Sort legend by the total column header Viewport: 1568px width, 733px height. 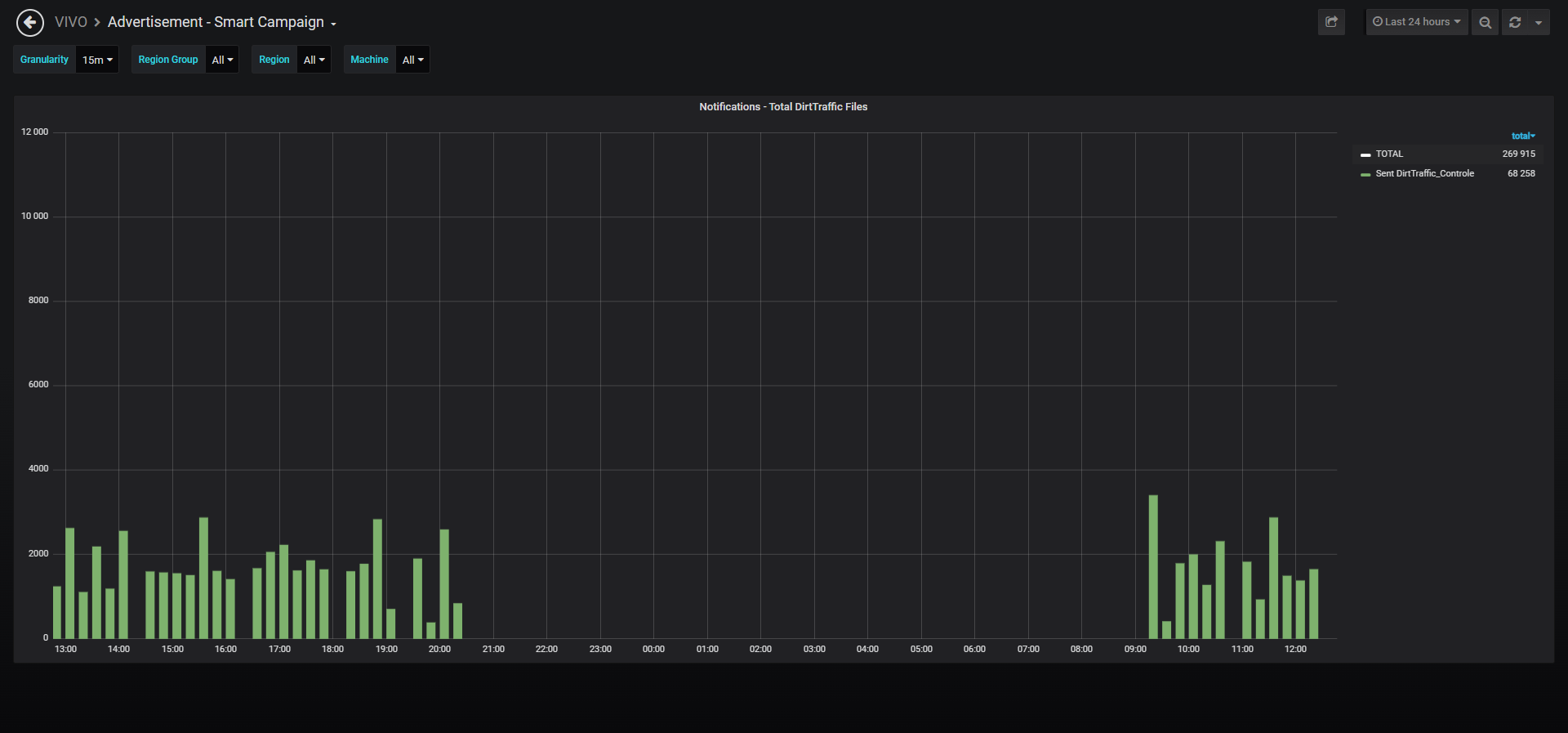1523,136
